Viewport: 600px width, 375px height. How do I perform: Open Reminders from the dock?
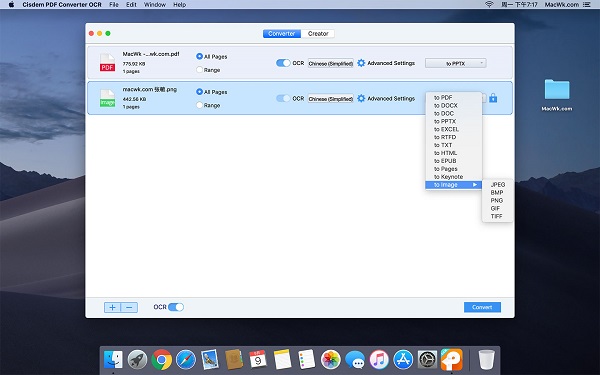tap(307, 360)
